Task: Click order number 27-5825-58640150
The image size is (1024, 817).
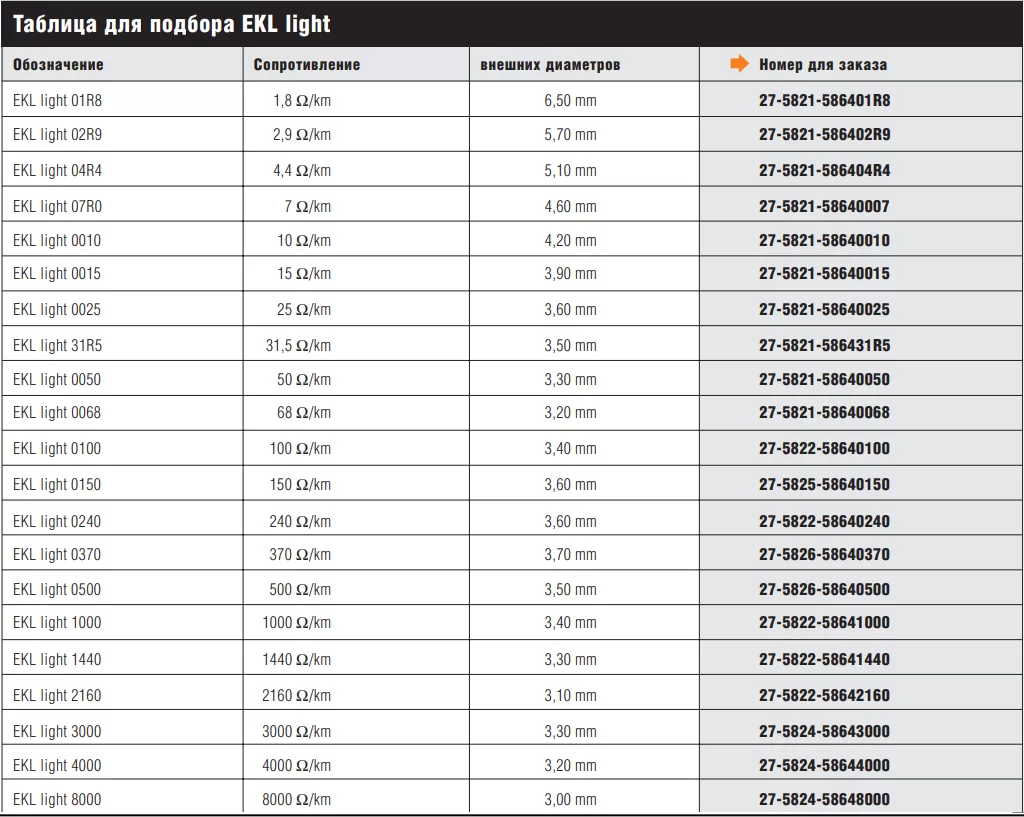Action: click(x=824, y=485)
